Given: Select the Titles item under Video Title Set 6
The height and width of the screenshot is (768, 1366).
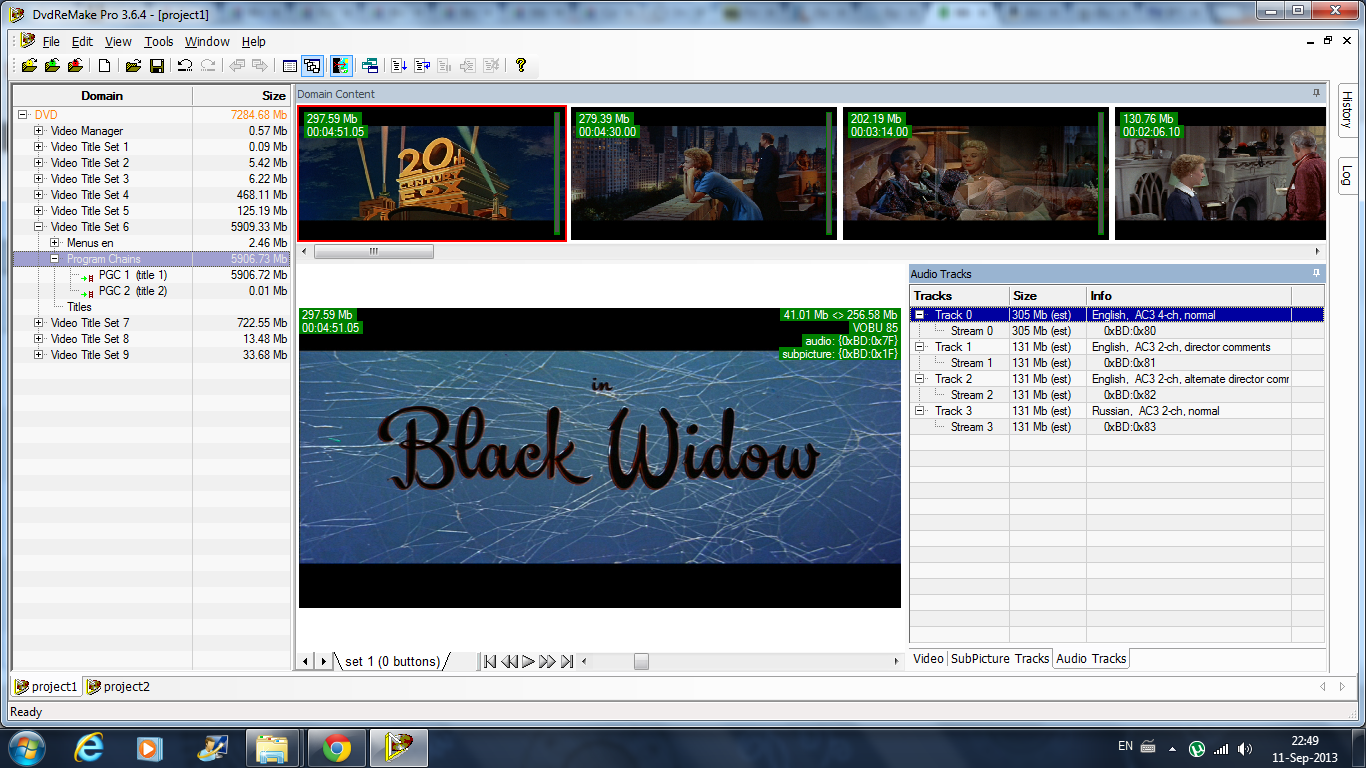Looking at the screenshot, I should coord(79,307).
